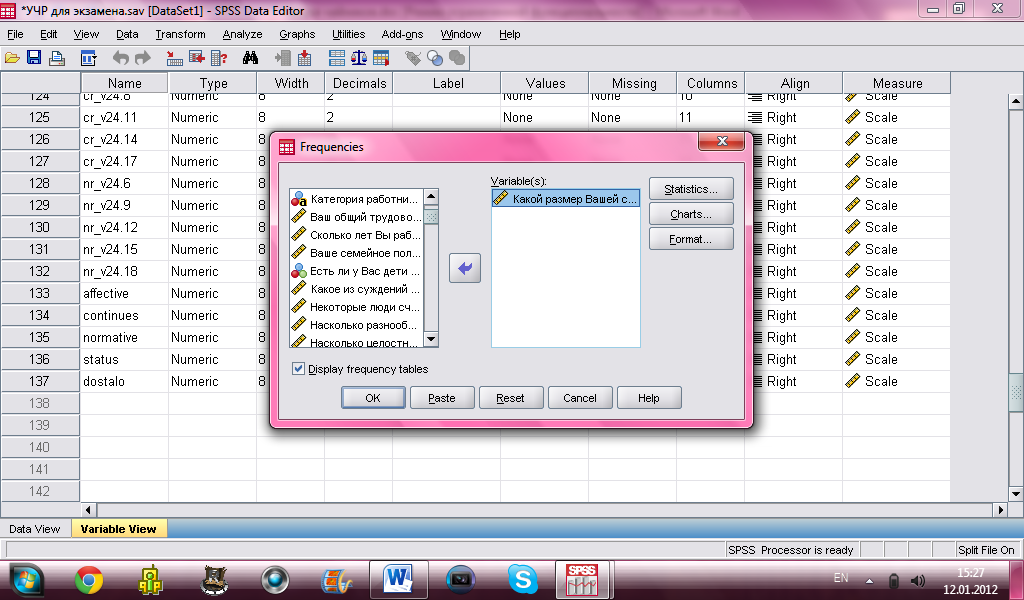Select the Split File toolbar icon
This screenshot has height=600, width=1024.
(337, 58)
